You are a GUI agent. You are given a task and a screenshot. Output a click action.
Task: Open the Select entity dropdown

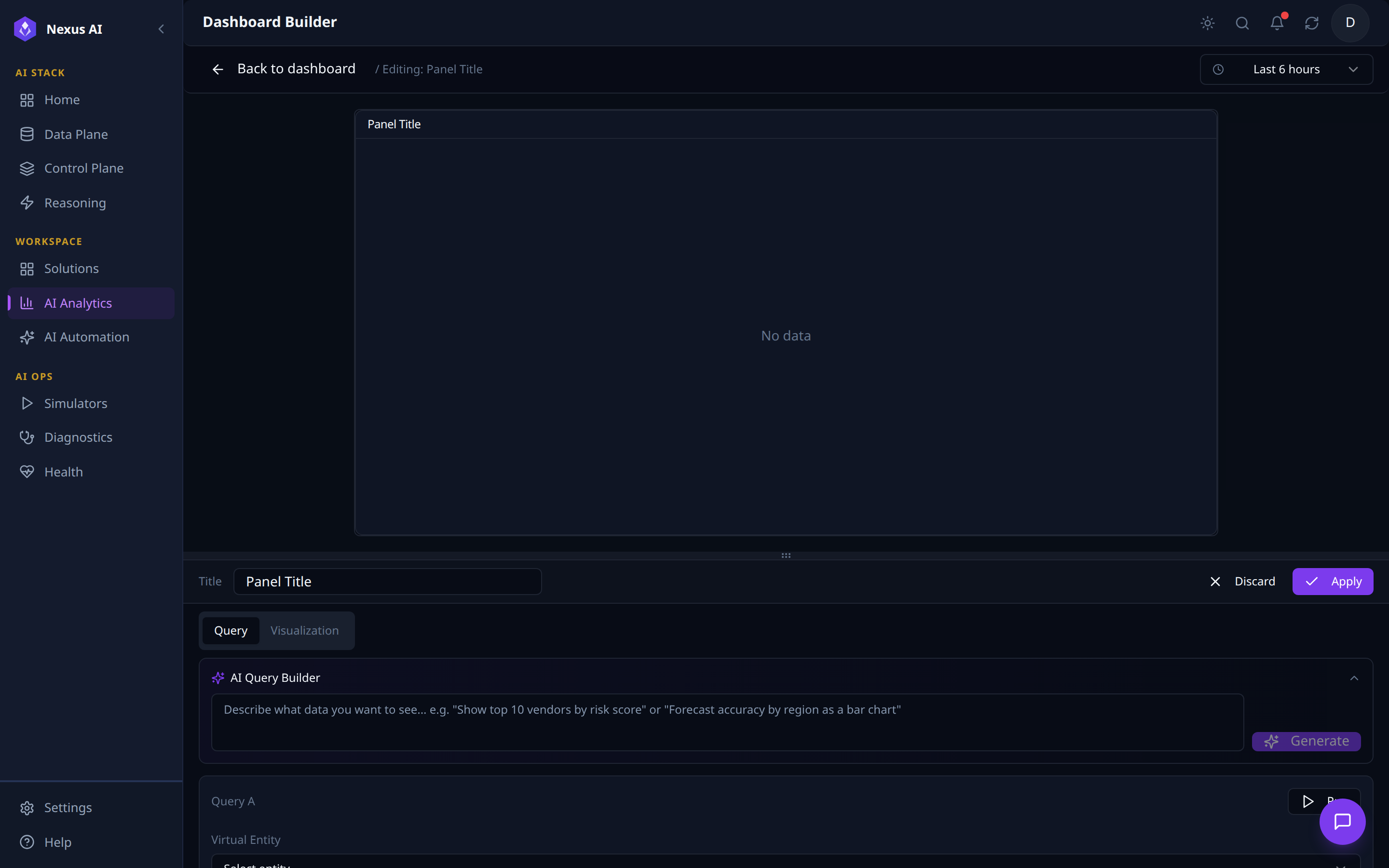(x=786, y=862)
